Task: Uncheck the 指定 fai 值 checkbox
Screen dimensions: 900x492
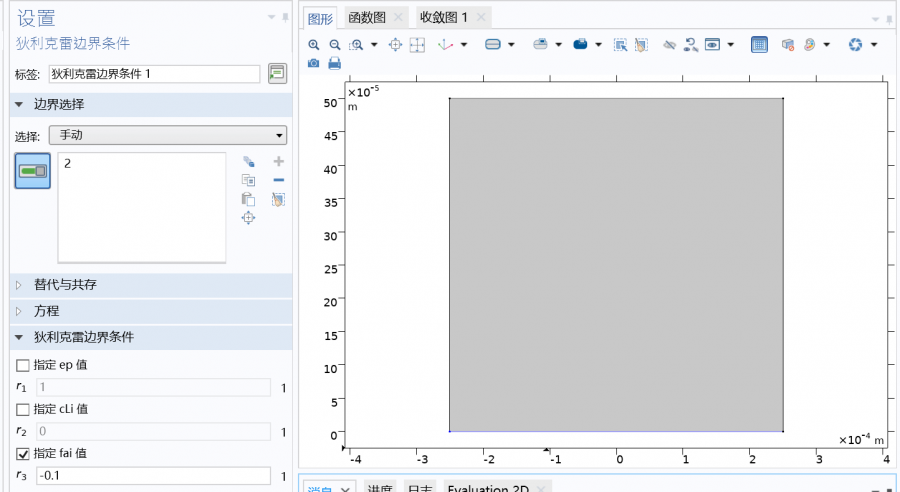Action: click(23, 453)
